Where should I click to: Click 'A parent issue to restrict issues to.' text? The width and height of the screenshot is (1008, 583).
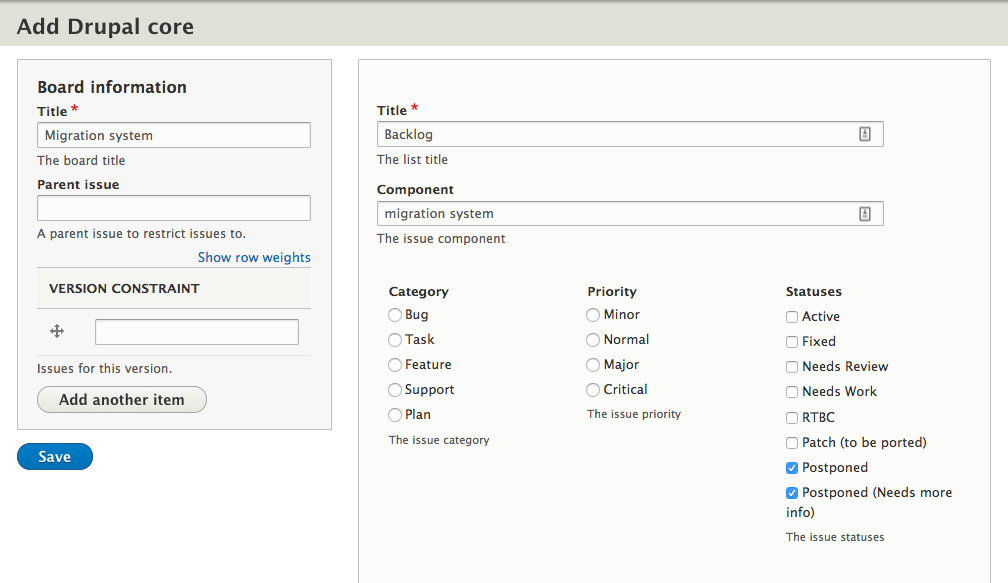(141, 233)
